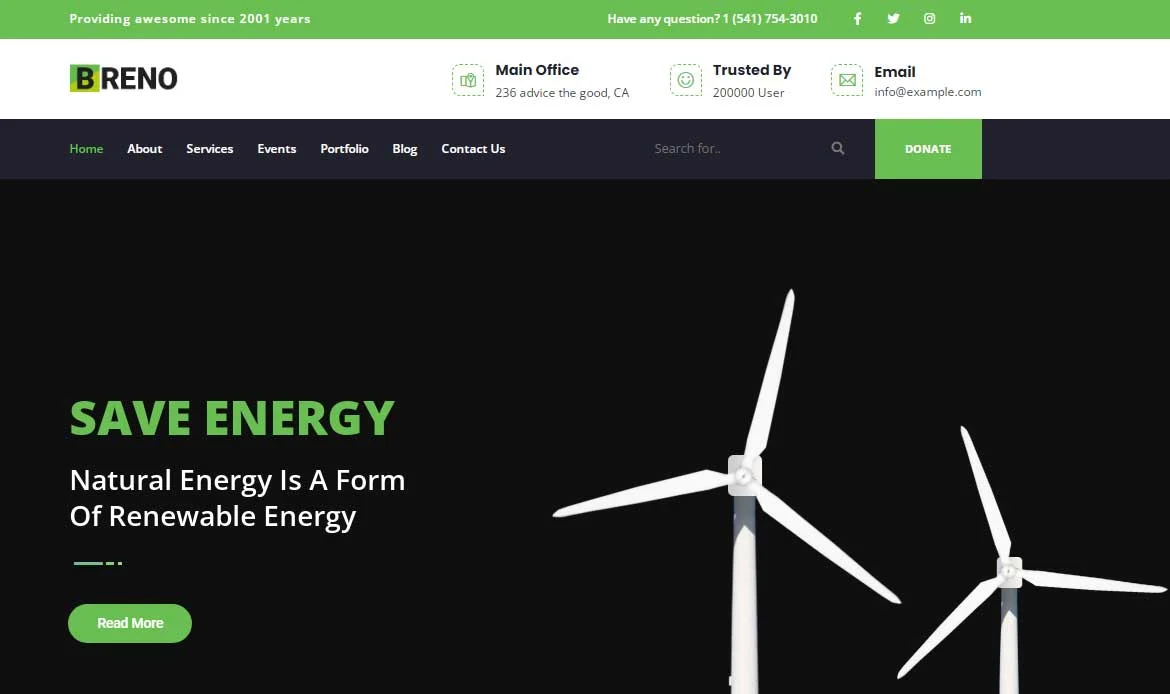Open the Contact Us page
Viewport: 1170px width, 694px height.
point(473,149)
